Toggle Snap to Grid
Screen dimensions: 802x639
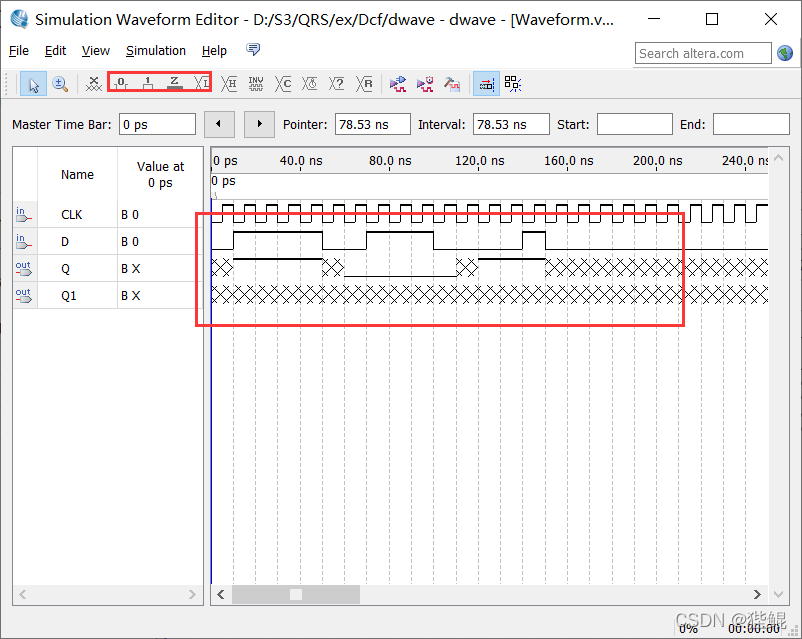(486, 84)
